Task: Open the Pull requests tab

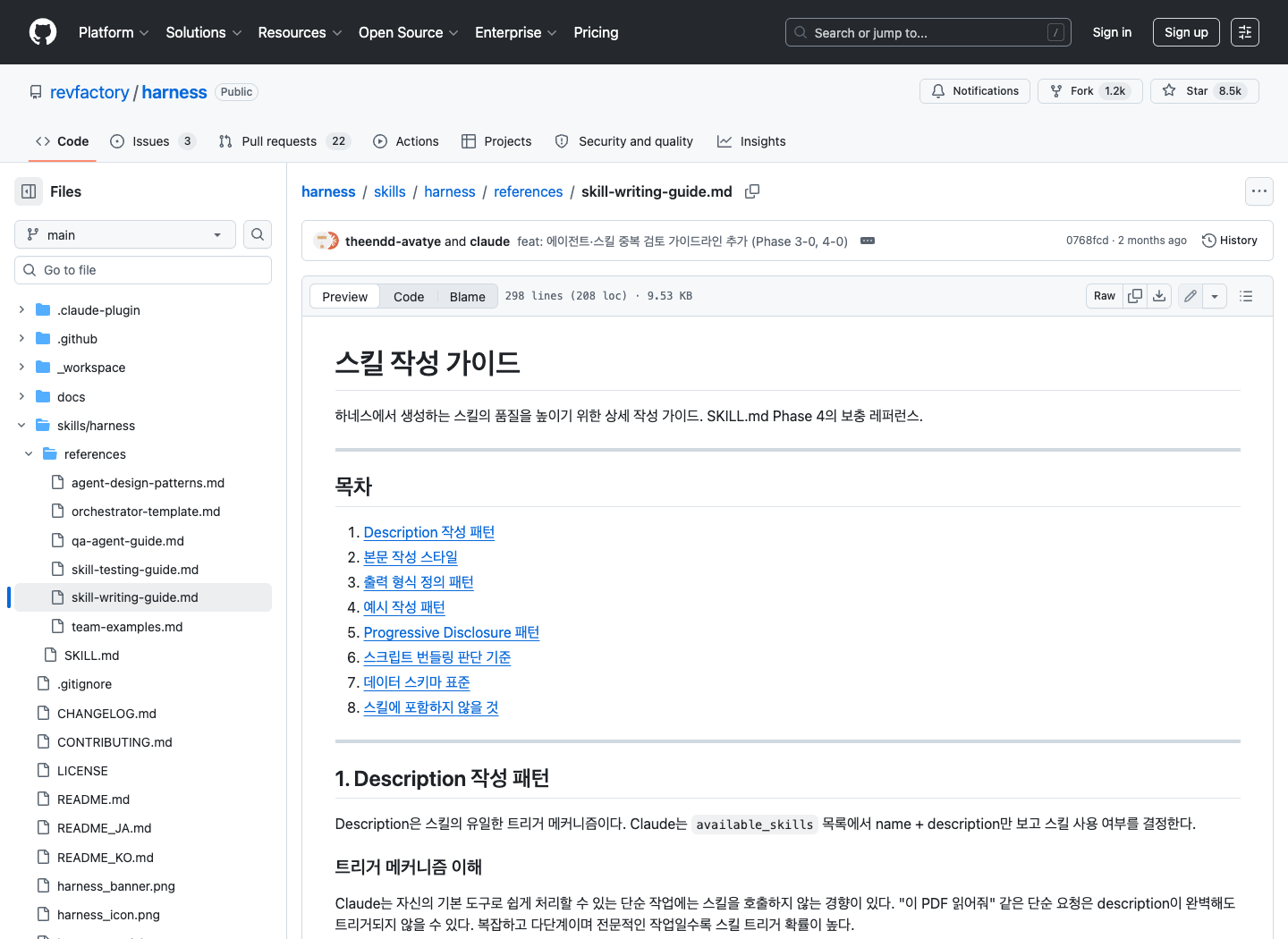Action: pyautogui.click(x=284, y=141)
